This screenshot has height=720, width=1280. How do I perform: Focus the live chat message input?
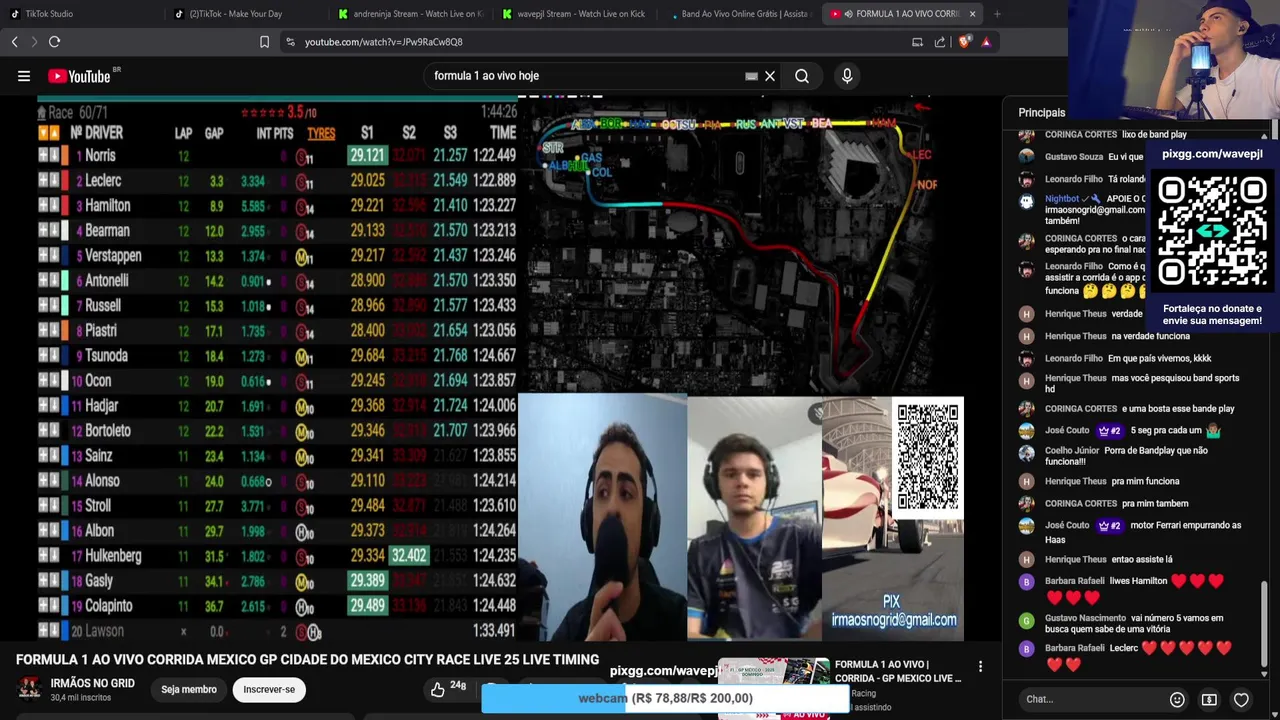pyautogui.click(x=1090, y=699)
